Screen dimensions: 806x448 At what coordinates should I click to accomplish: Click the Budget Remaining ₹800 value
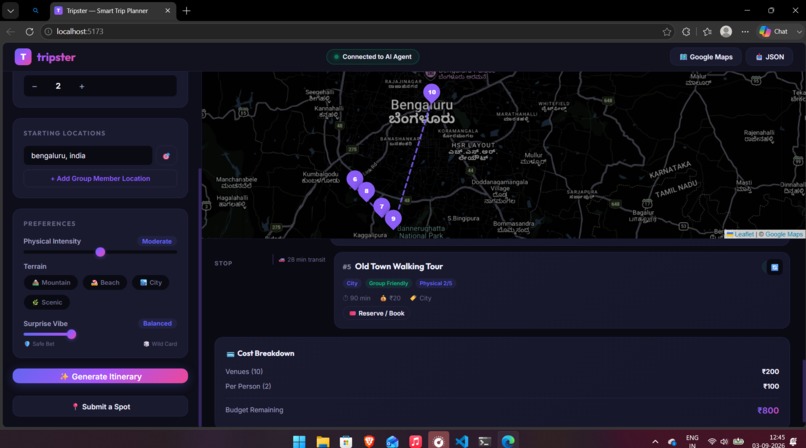click(x=768, y=410)
